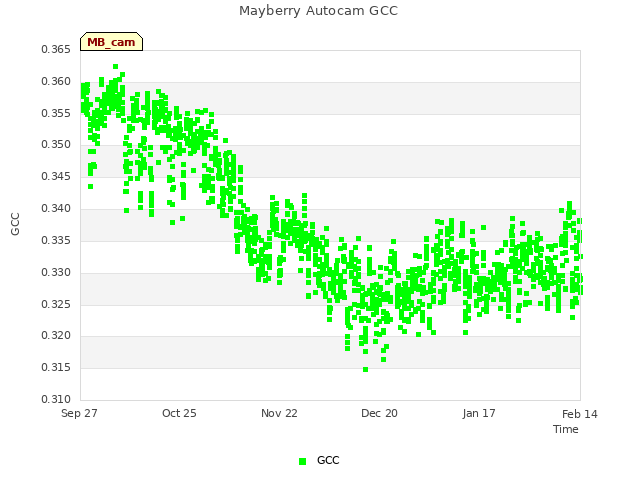Screen dimensions: 640x480
Task: Click the 0.360 y-axis value
Action: point(56,81)
